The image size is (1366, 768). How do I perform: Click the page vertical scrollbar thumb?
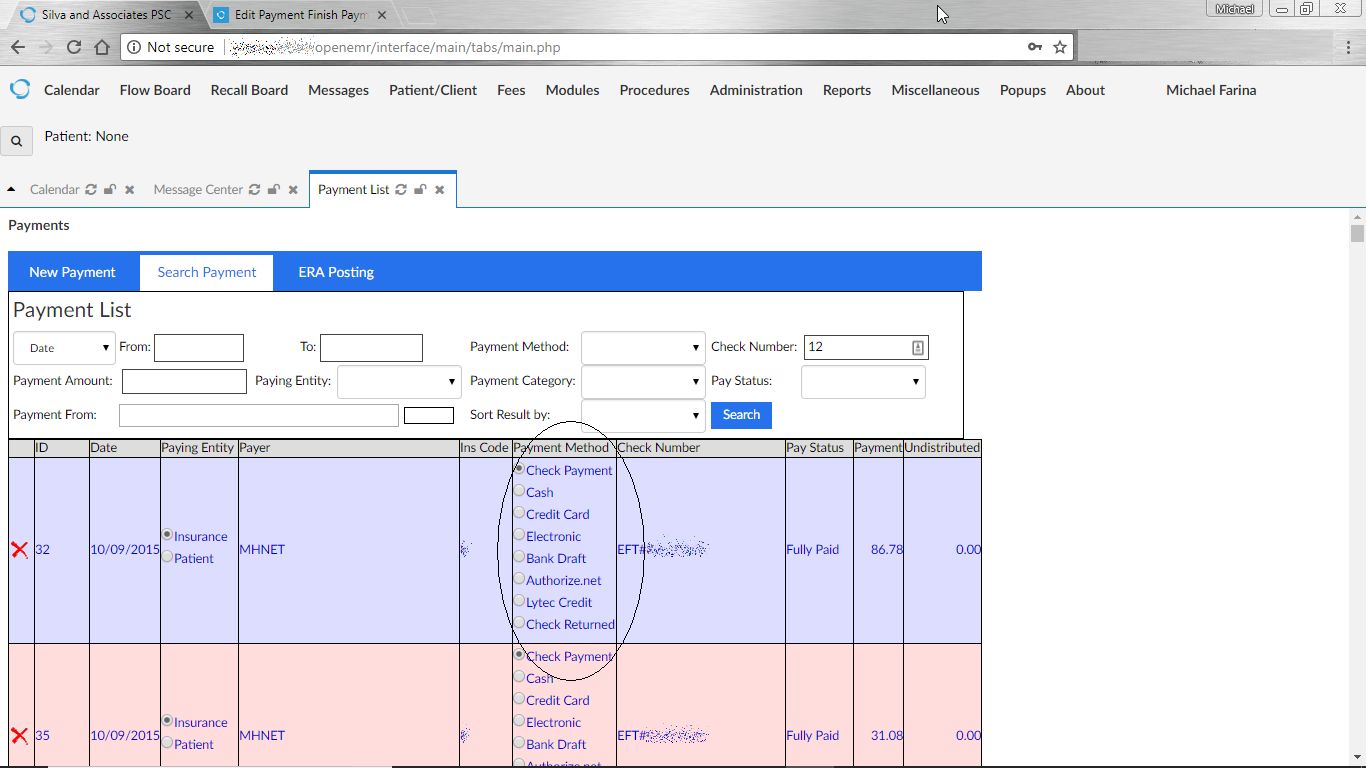[x=1357, y=234]
